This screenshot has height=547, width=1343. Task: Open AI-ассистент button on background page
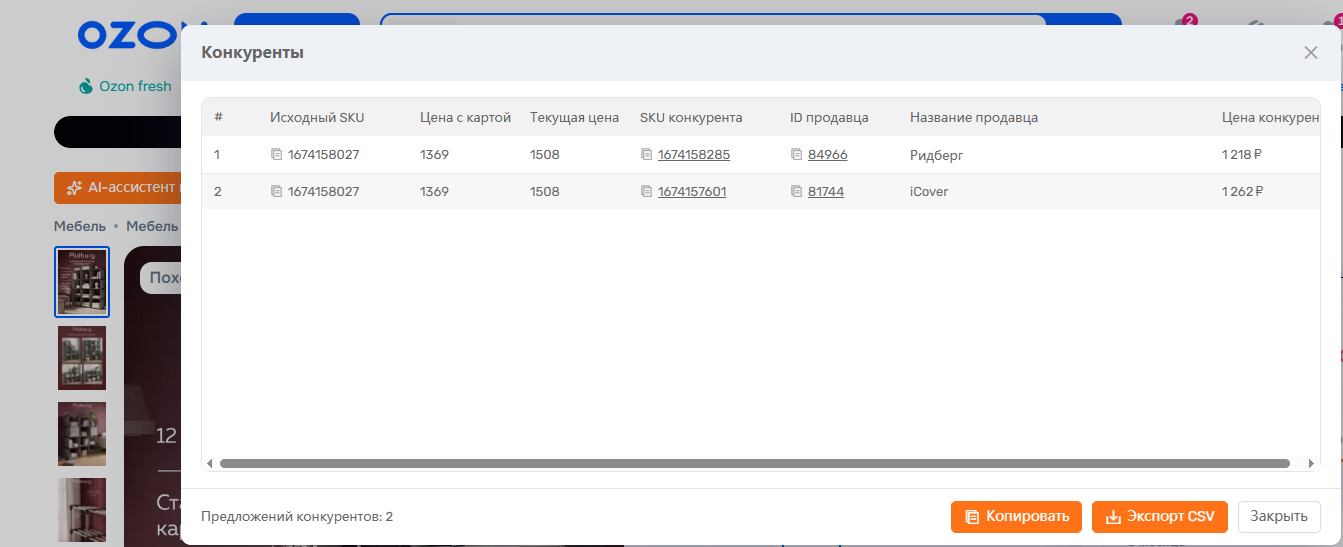pyautogui.click(x=117, y=187)
